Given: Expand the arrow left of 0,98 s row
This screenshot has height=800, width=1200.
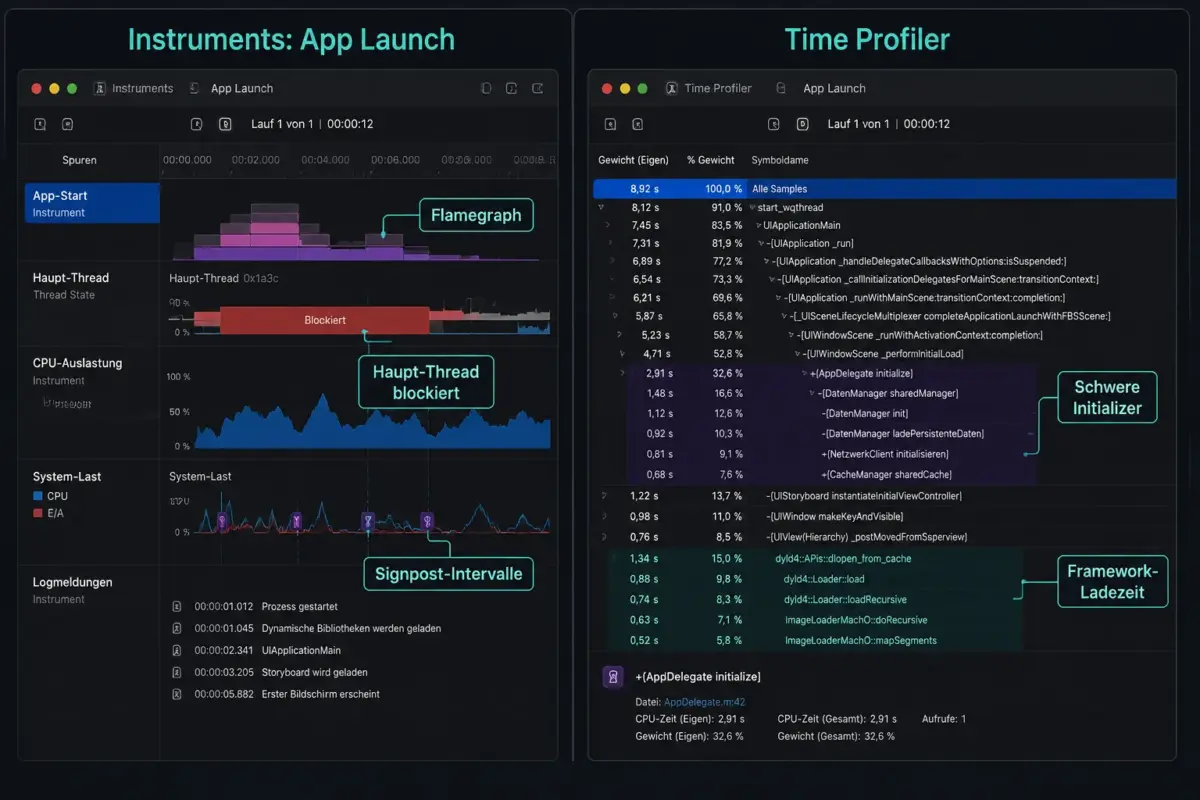Looking at the screenshot, I should (x=604, y=516).
